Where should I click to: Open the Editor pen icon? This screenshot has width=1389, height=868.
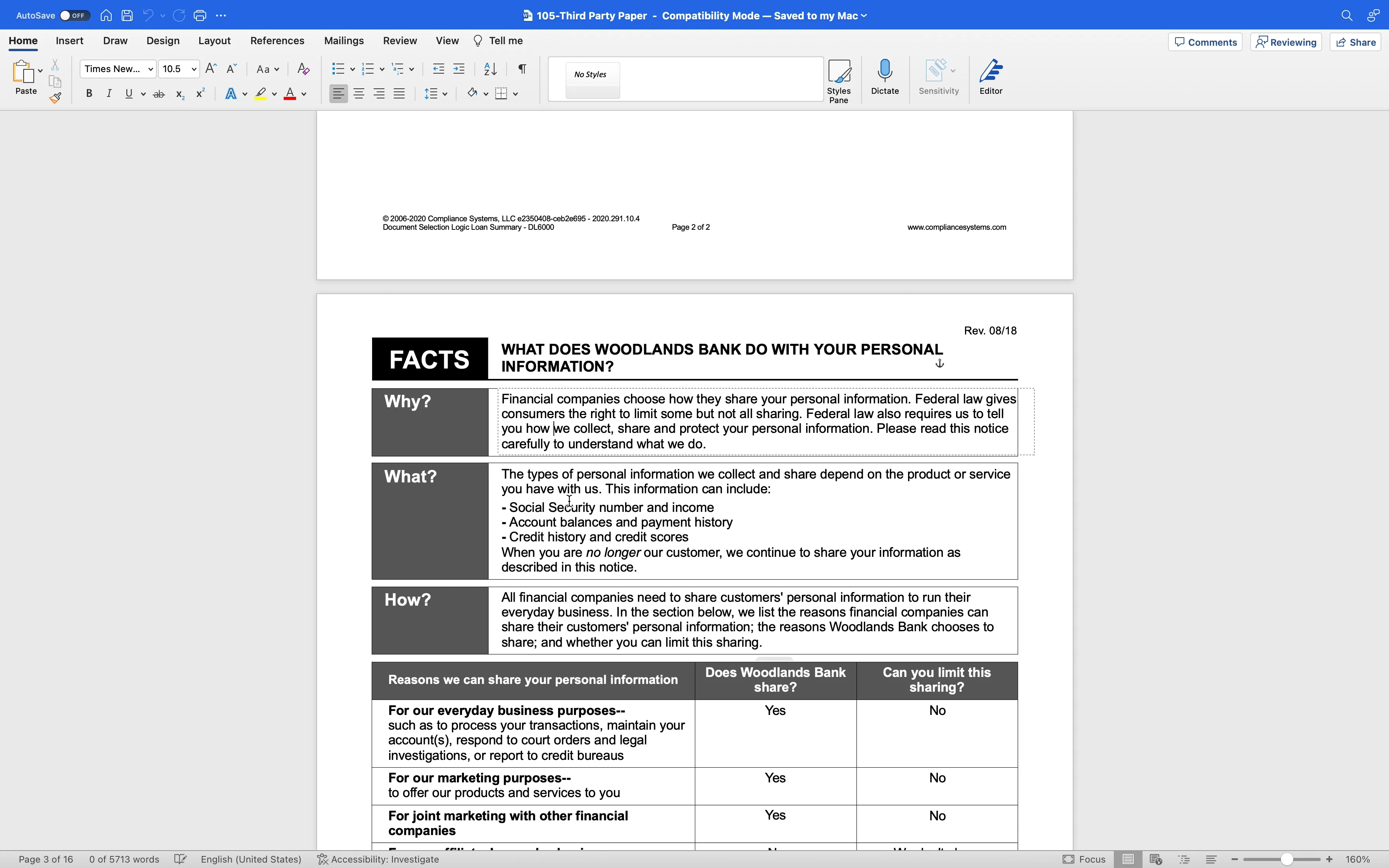[991, 71]
